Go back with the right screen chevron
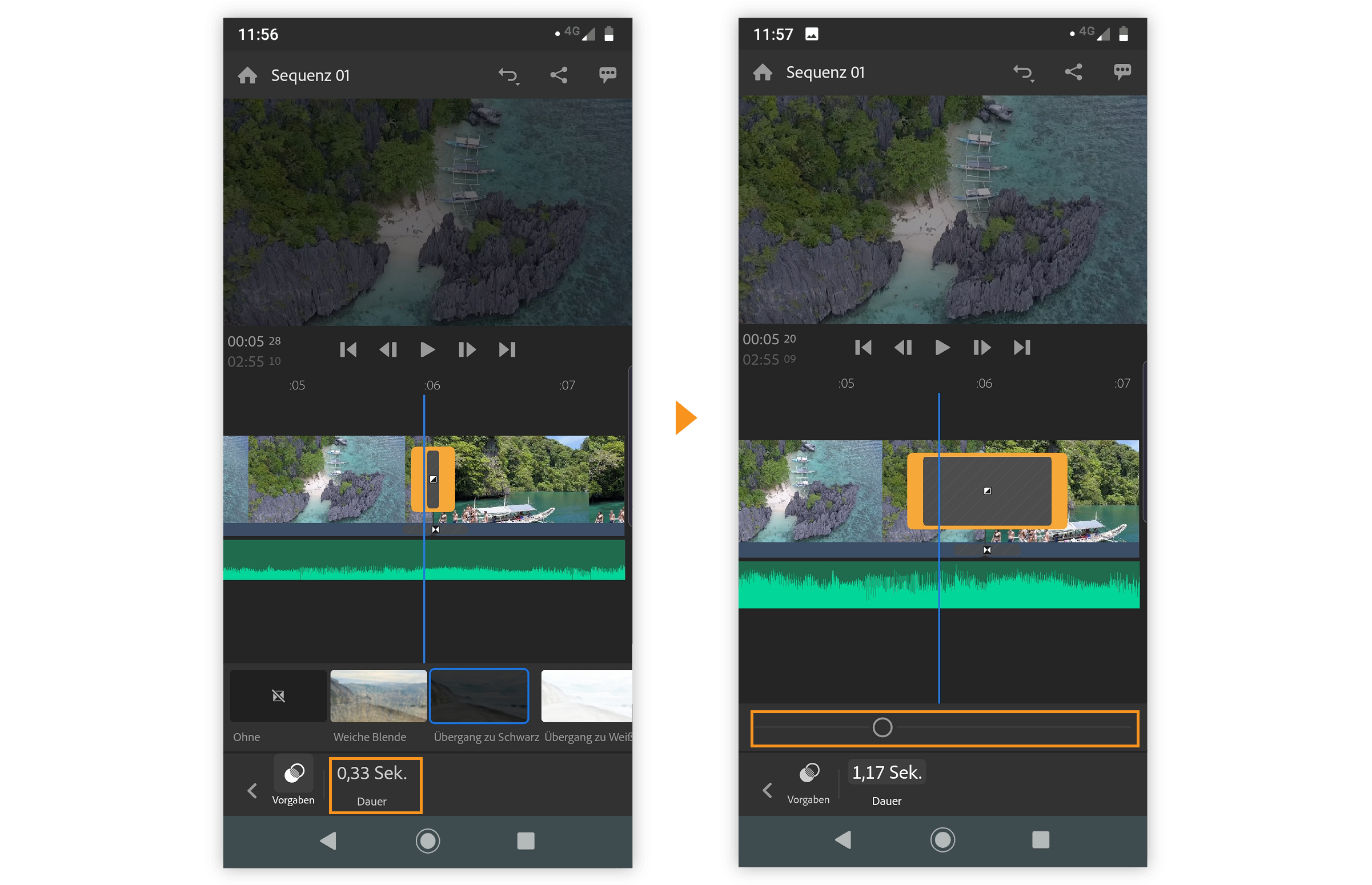 point(767,790)
